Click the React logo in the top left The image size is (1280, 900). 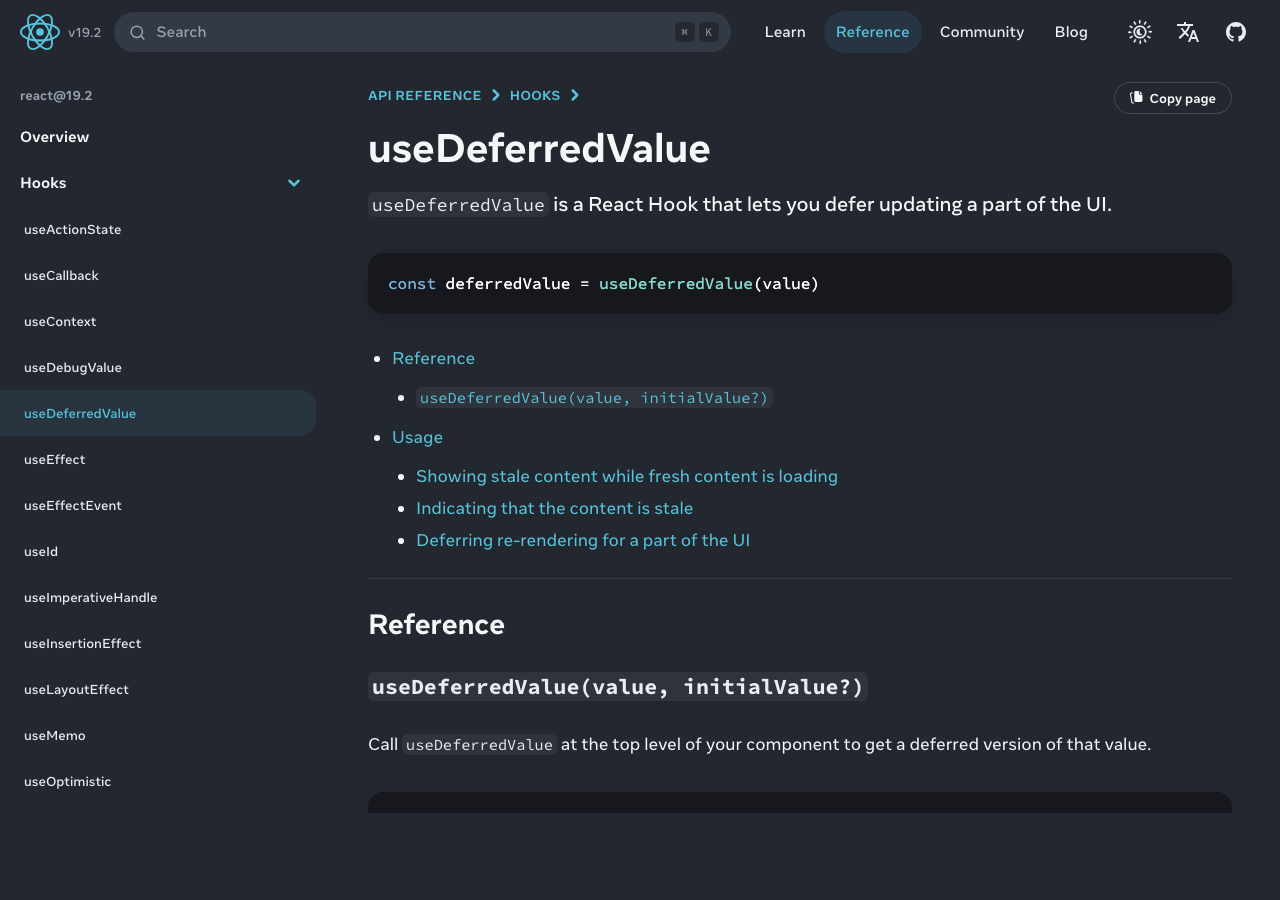40,31
